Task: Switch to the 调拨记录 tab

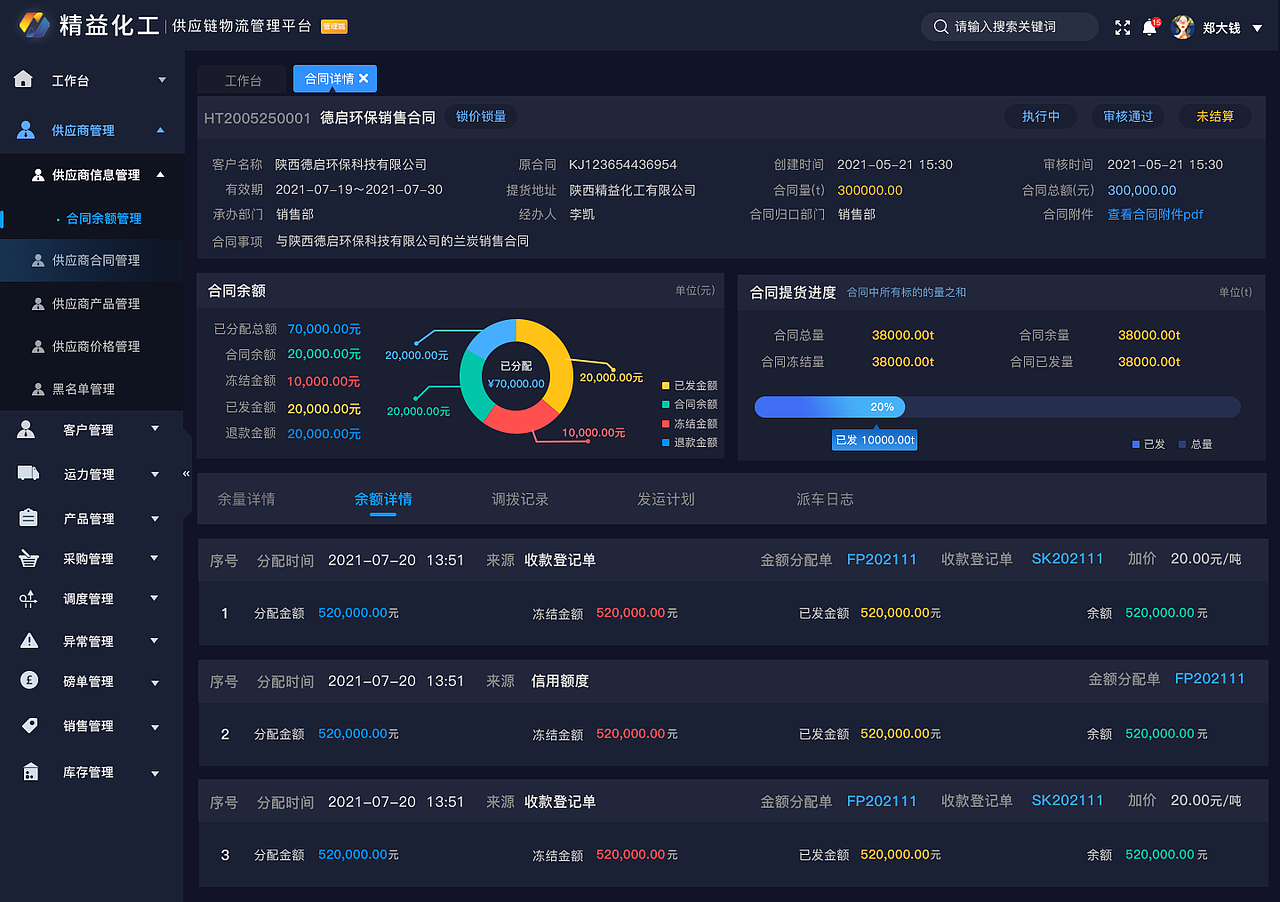Action: tap(520, 498)
